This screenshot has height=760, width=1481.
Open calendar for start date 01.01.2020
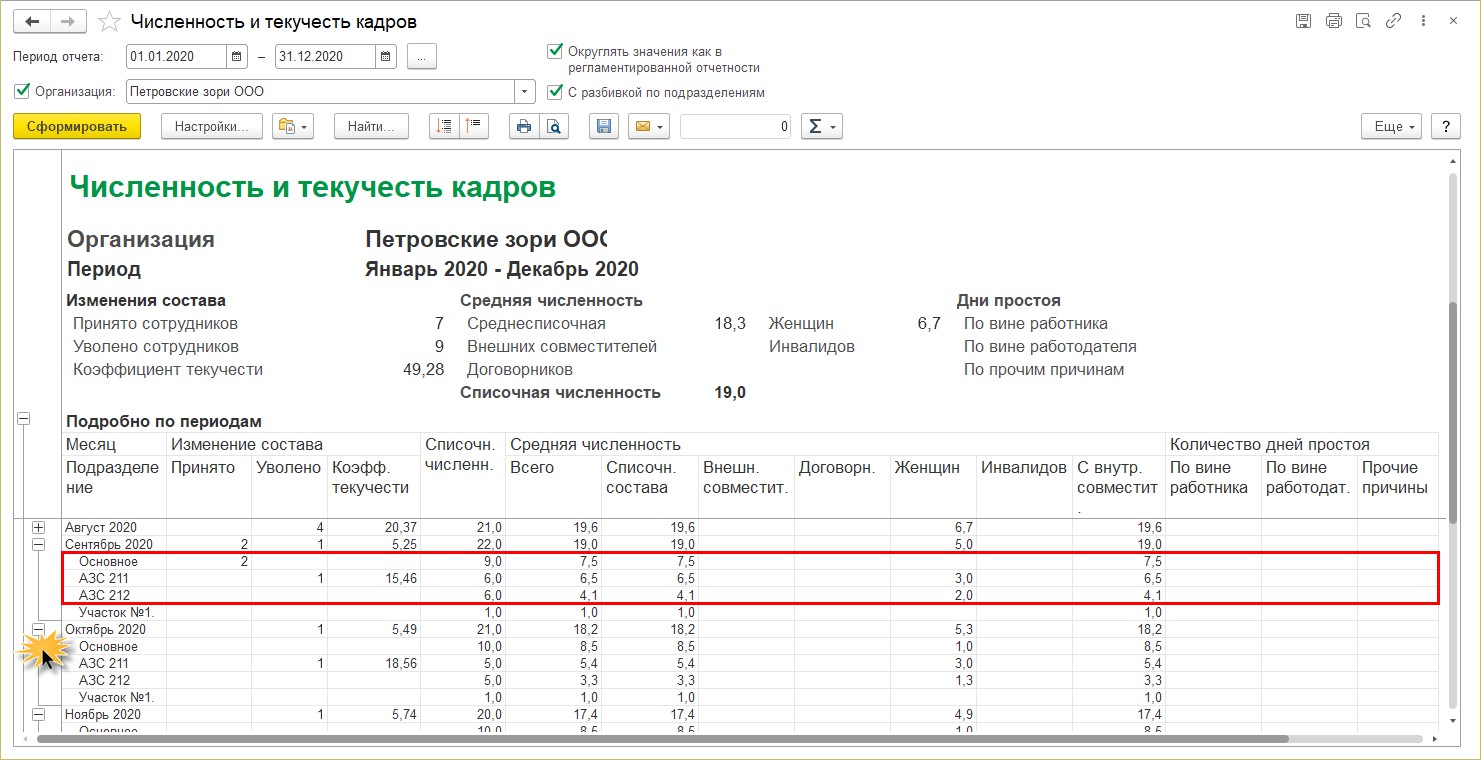237,56
